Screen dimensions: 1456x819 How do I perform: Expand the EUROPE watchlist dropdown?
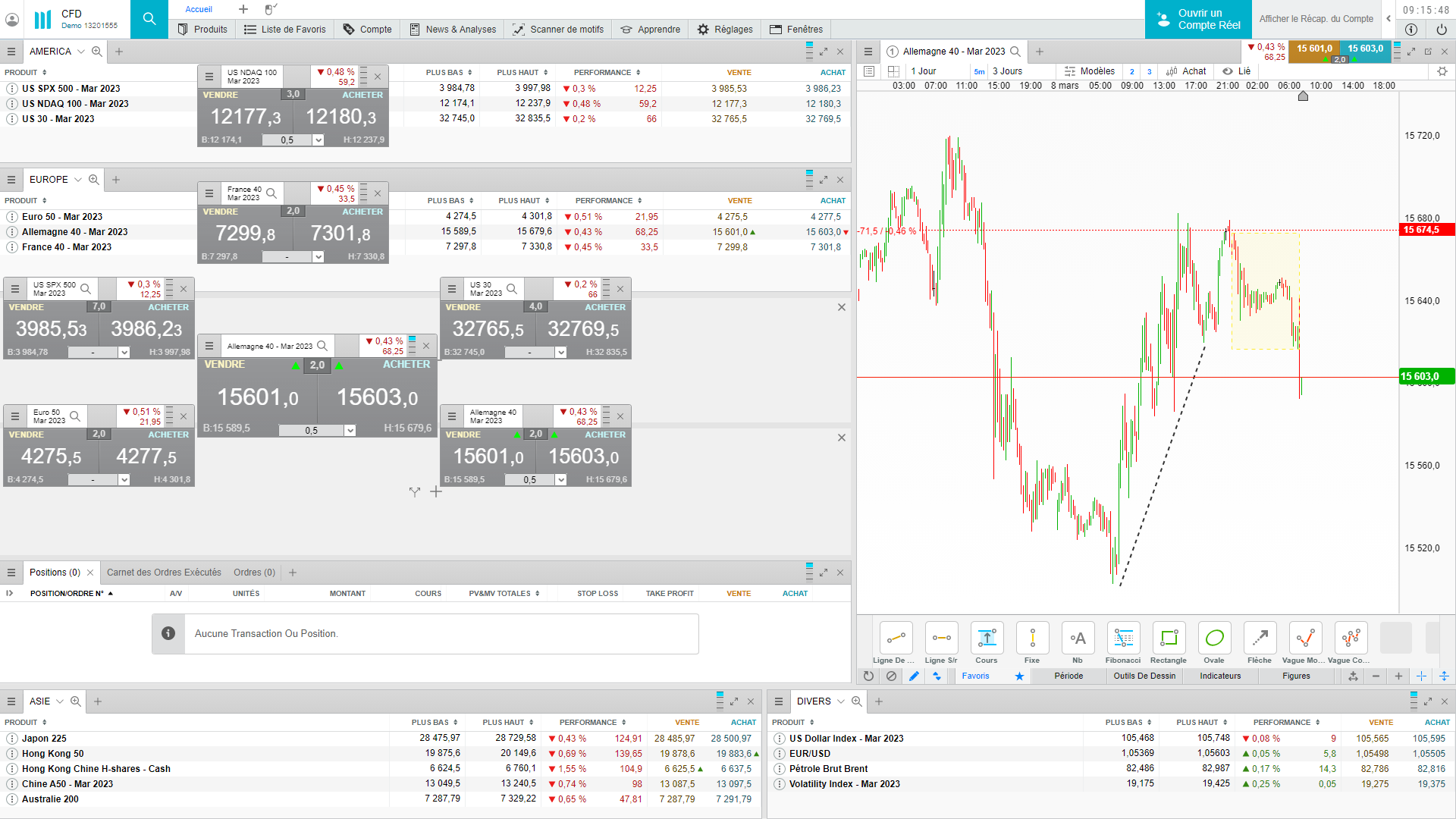point(77,180)
